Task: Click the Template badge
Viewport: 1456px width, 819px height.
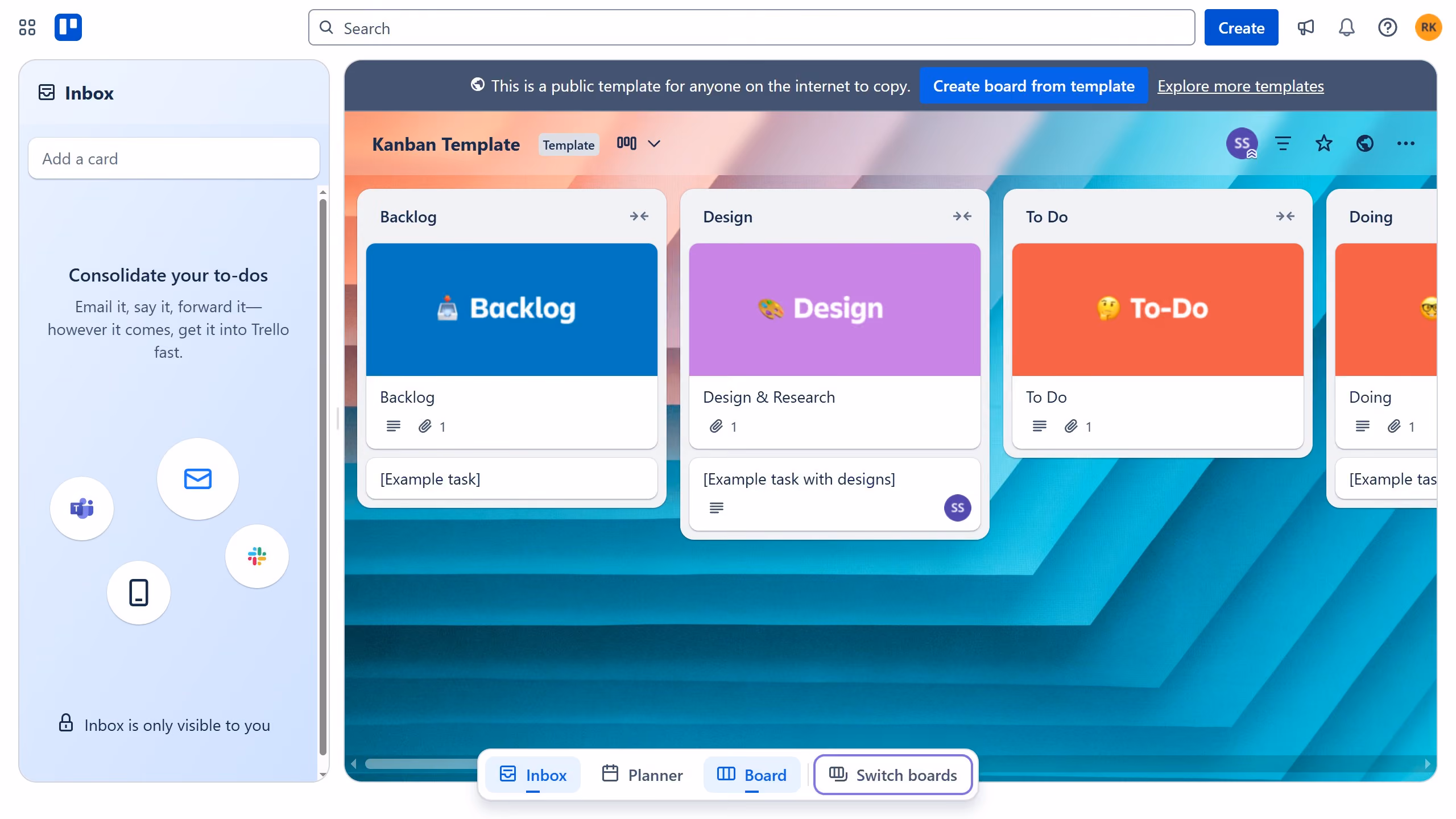Action: click(x=569, y=144)
